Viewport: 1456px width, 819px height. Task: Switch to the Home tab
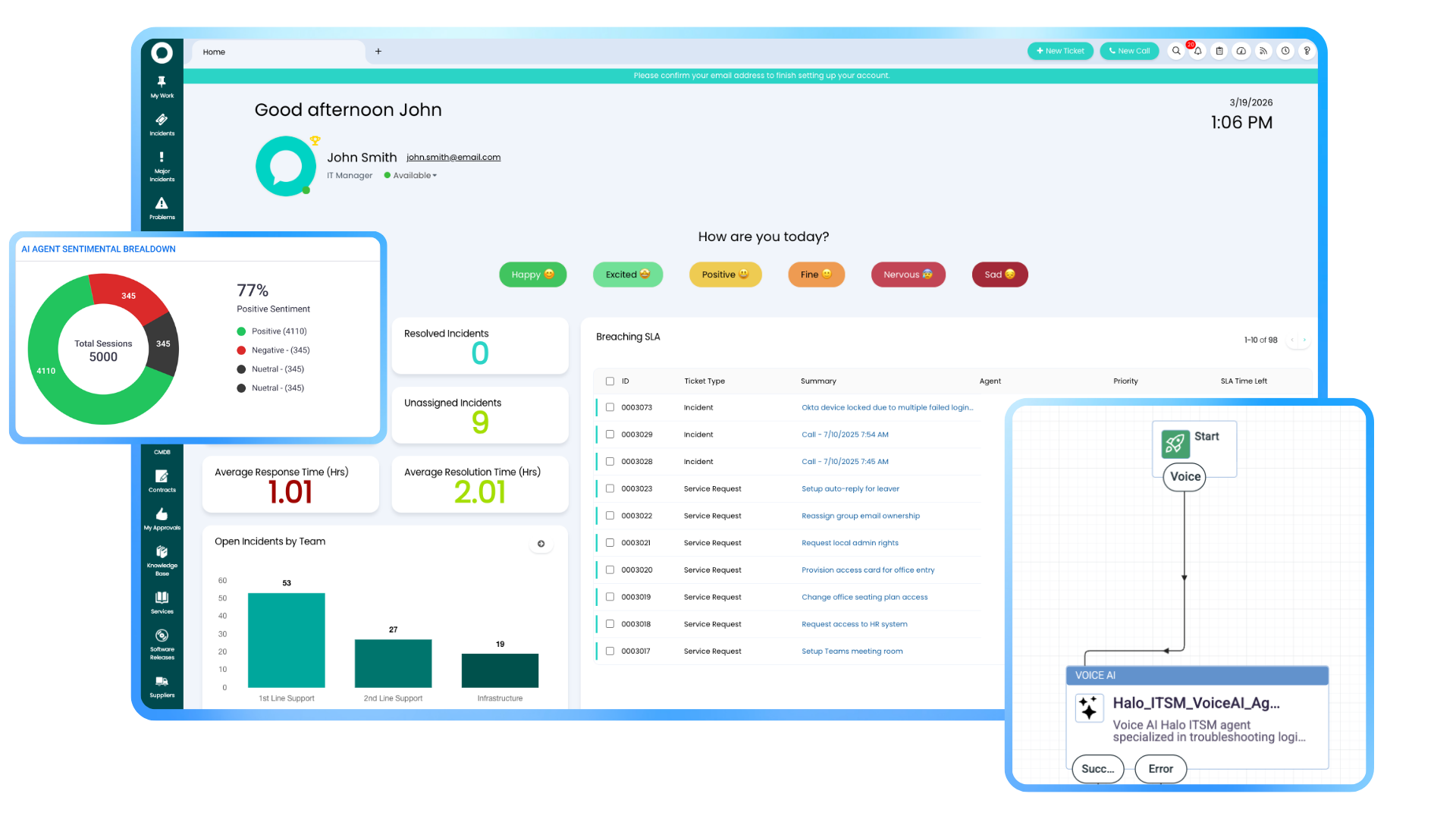pos(214,52)
